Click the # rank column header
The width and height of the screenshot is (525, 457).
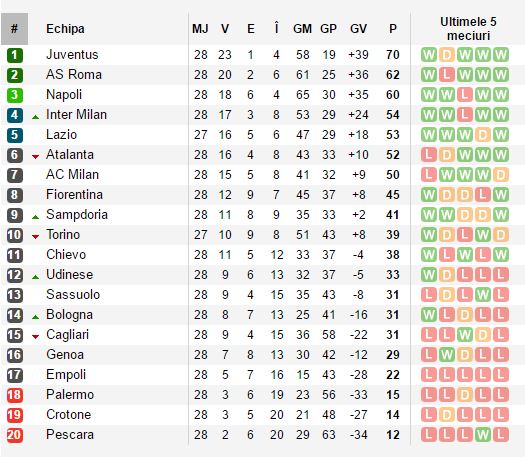(x=14, y=29)
